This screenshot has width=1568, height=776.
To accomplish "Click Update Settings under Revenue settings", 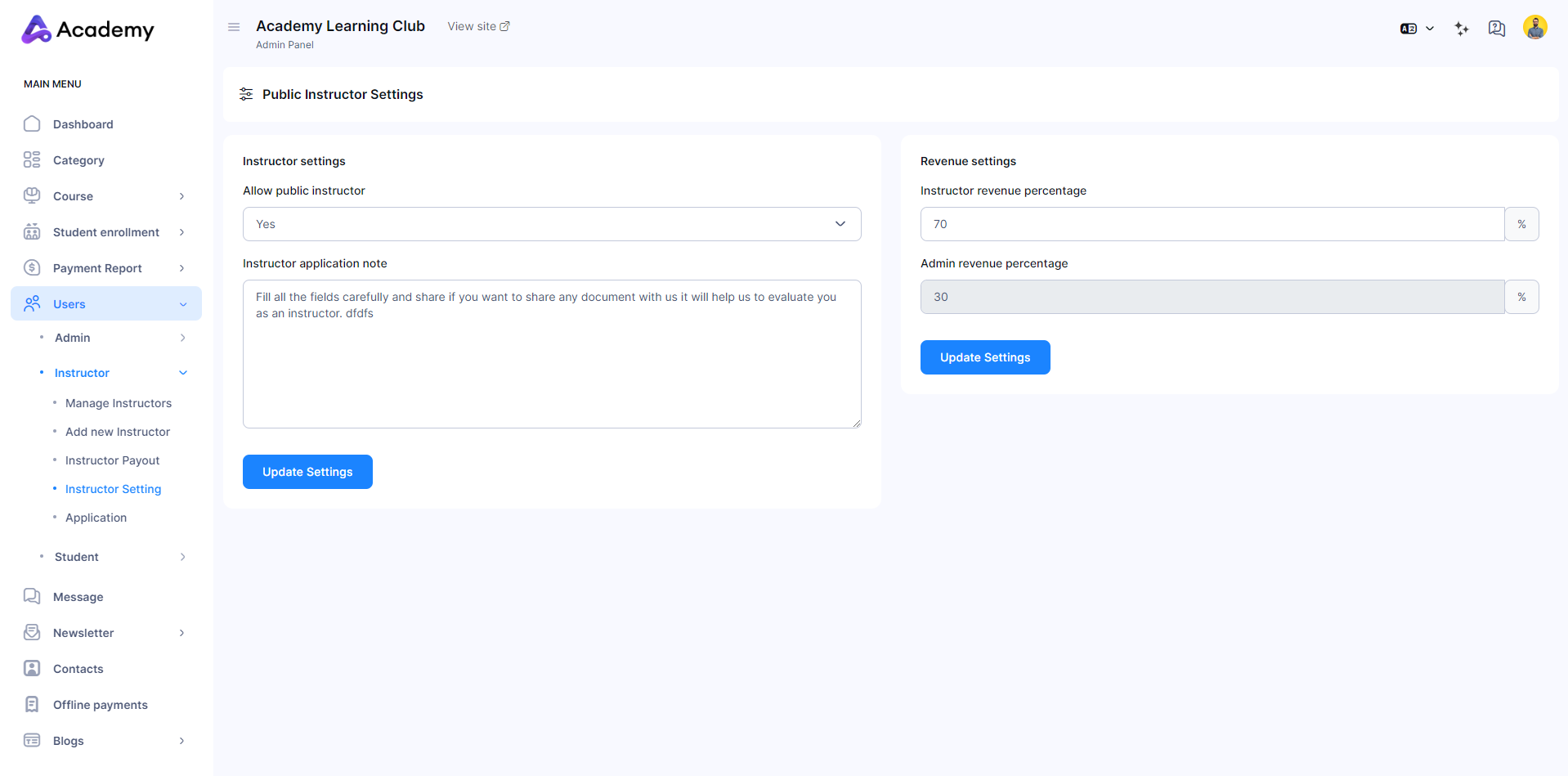I will coord(984,357).
